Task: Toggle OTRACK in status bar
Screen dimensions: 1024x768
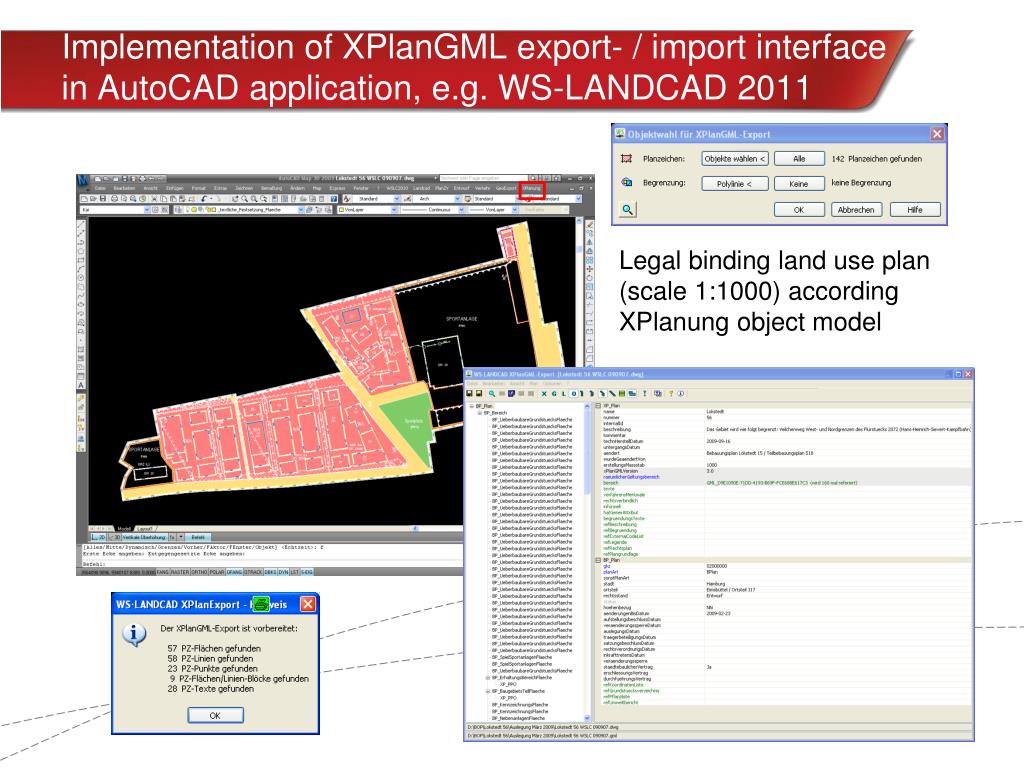Action: [253, 572]
